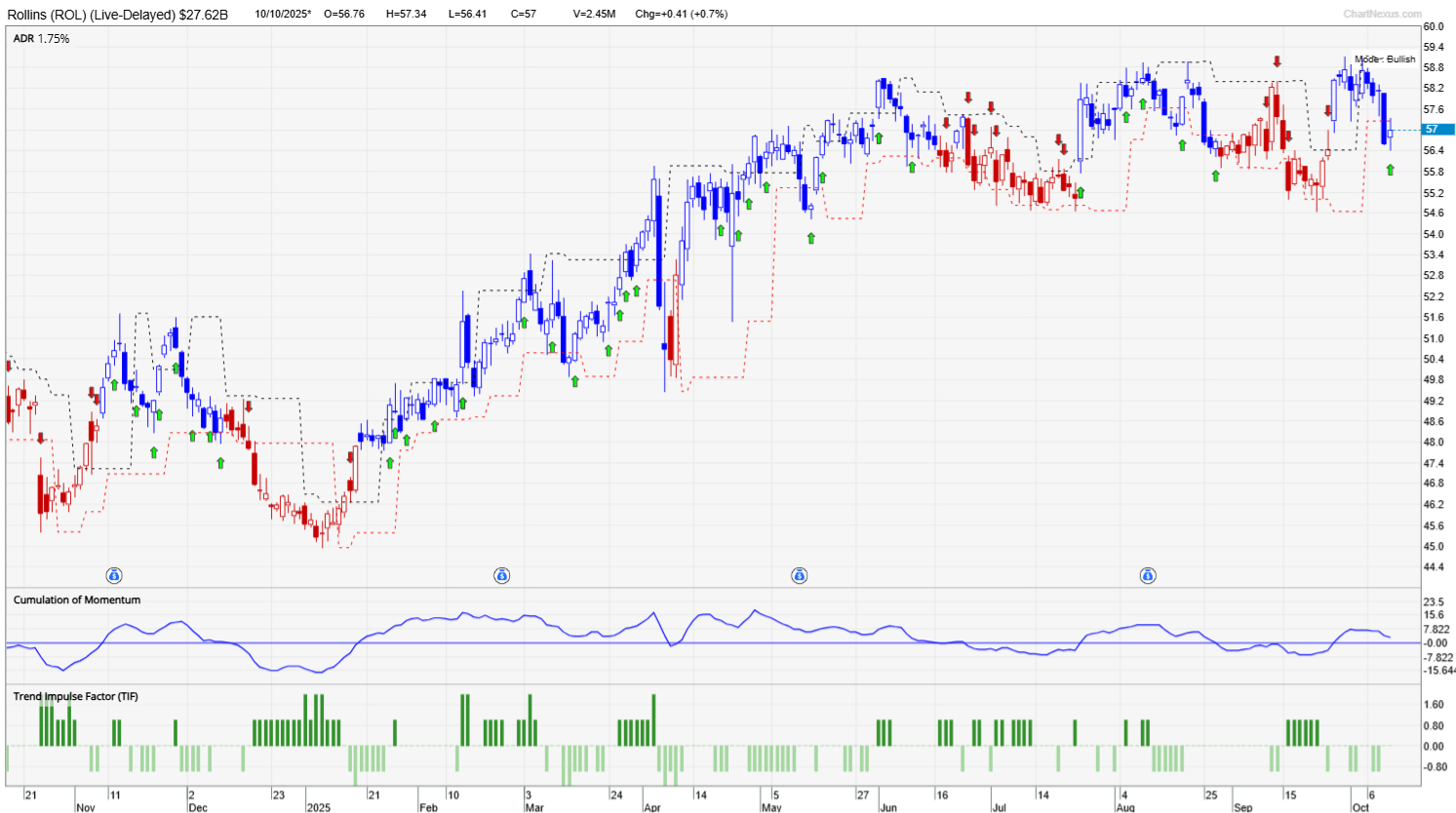The image size is (1456, 813).
Task: Click the green up arrow at the far right October candles
Action: [1392, 168]
